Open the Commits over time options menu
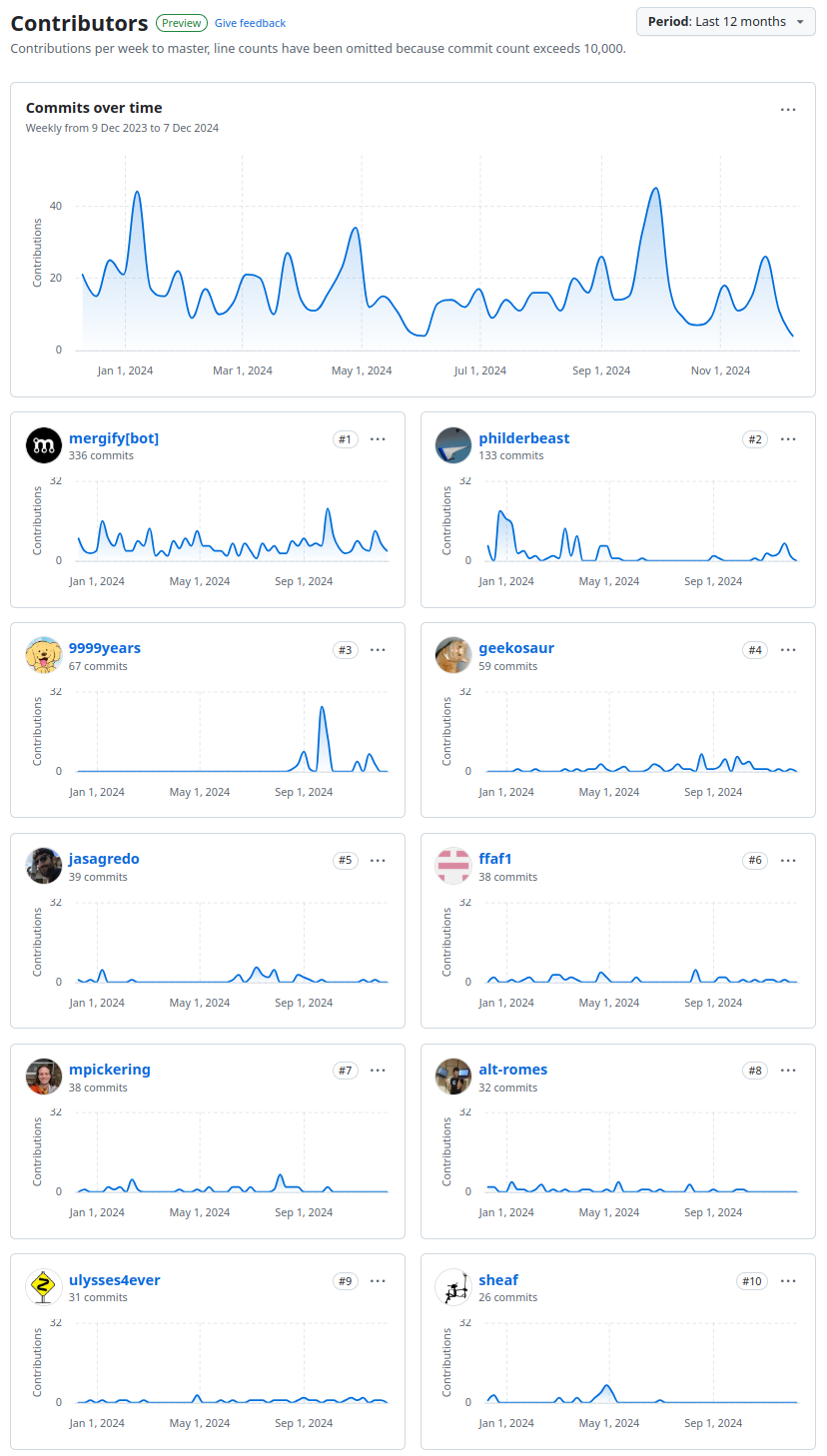Image resolution: width=827 pixels, height=1456 pixels. (x=788, y=109)
